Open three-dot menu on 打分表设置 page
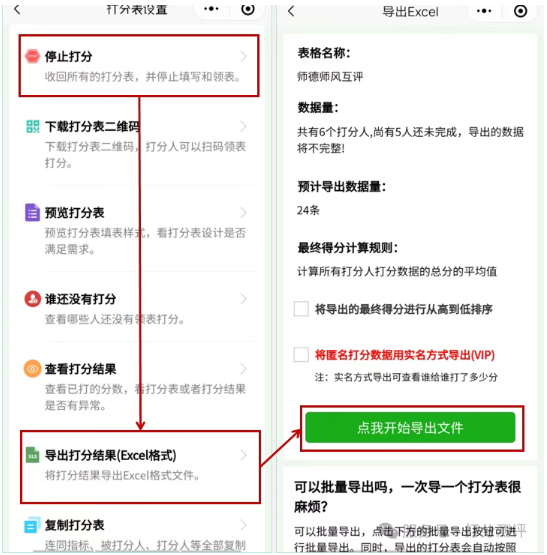This screenshot has height=555, width=547. [x=211, y=9]
